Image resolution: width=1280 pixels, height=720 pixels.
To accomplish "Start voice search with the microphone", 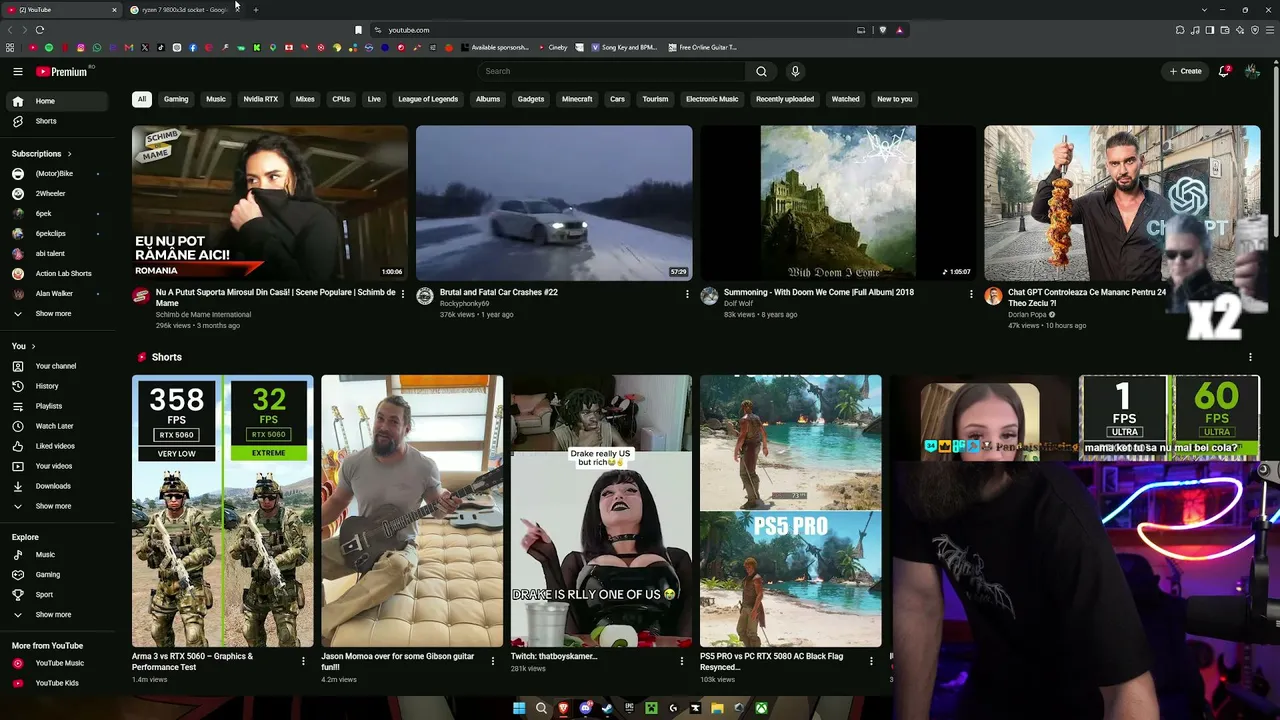I will (x=795, y=71).
